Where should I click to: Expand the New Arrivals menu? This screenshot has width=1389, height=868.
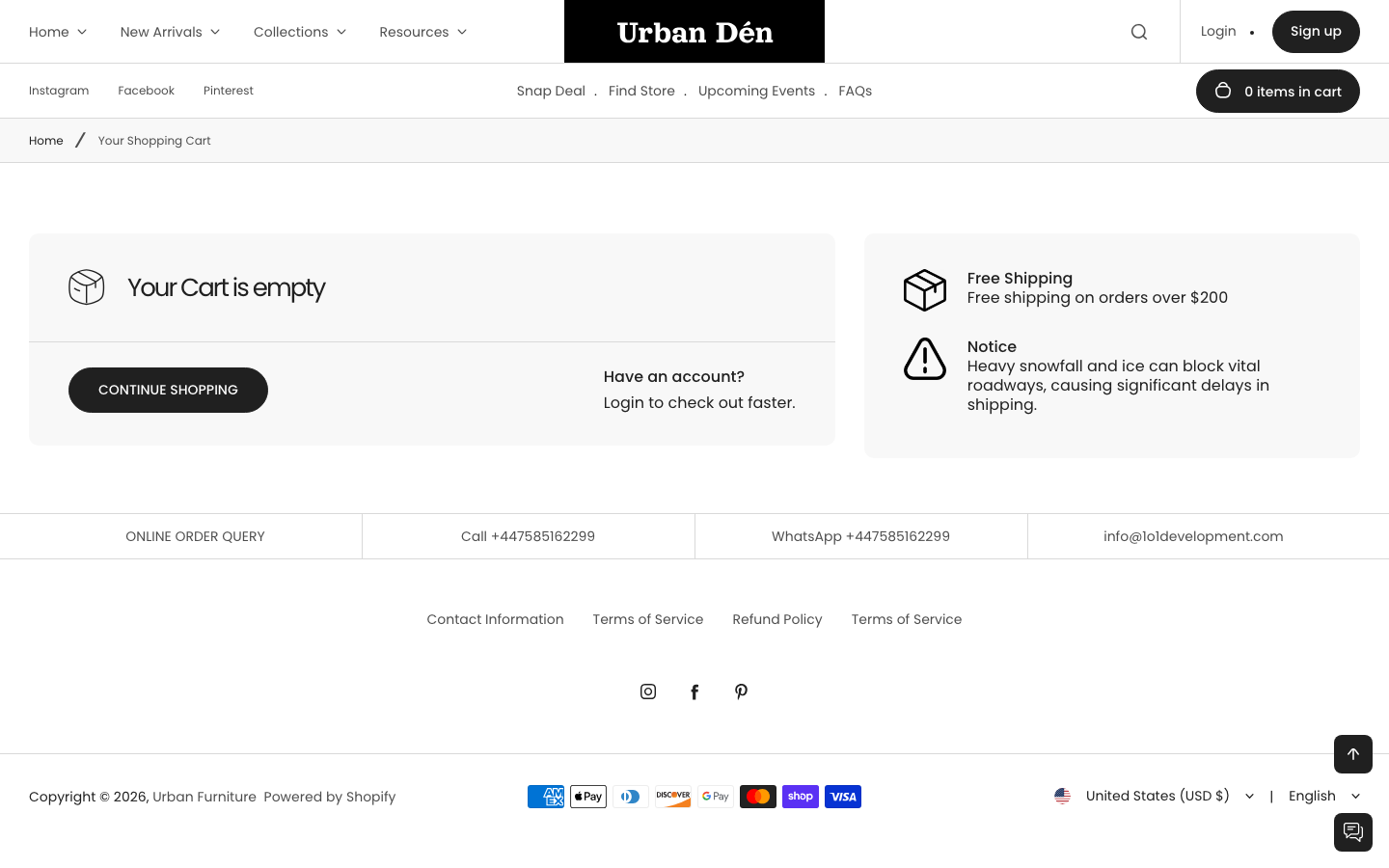170,32
